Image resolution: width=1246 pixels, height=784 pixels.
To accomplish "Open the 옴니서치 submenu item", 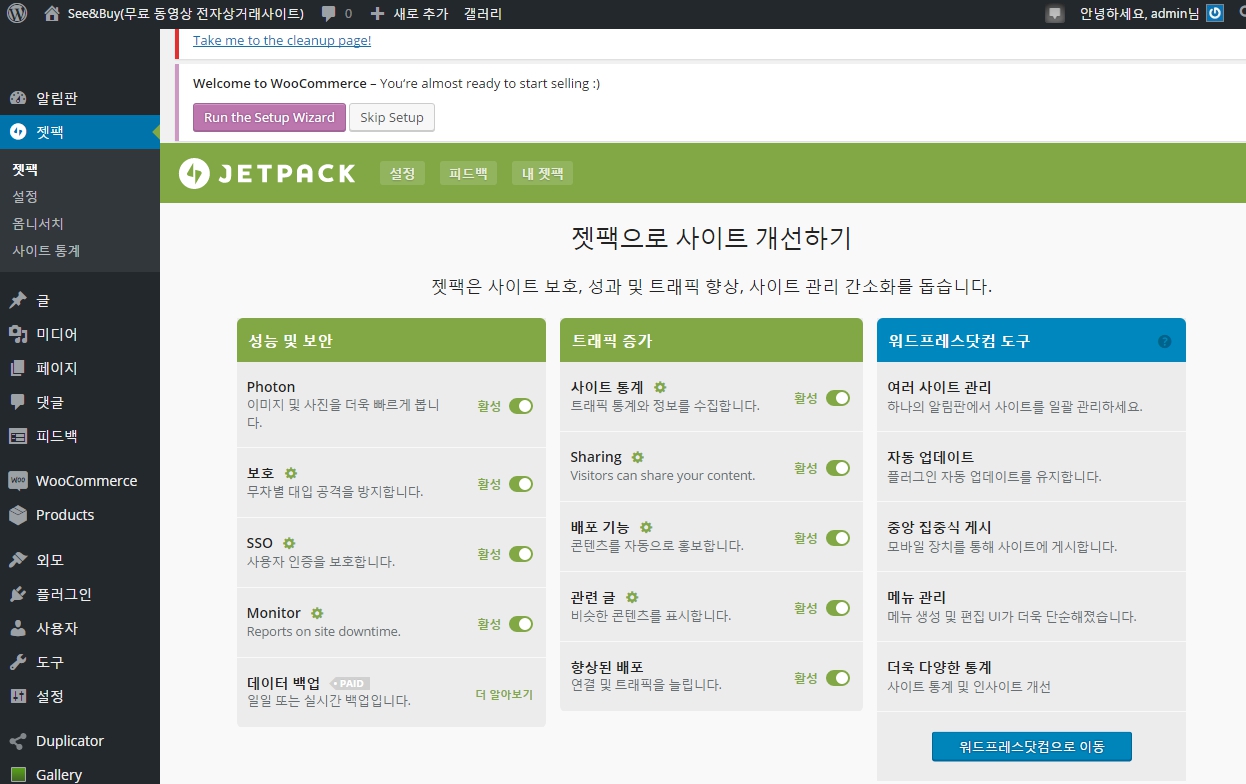I will tap(38, 224).
